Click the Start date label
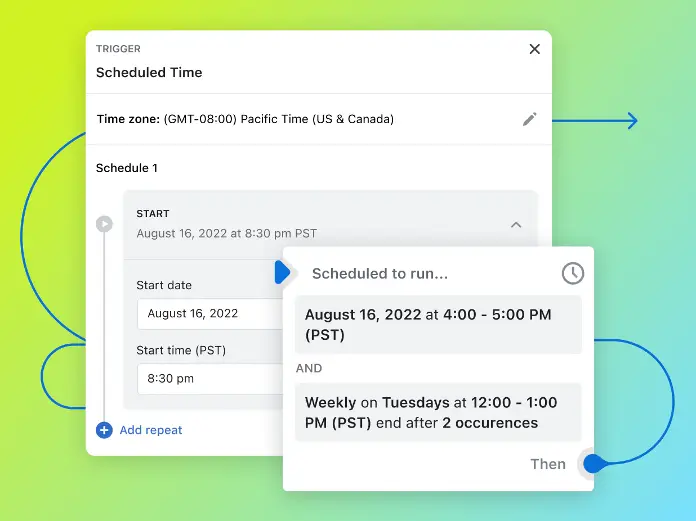Viewport: 696px width, 521px height. click(164, 285)
